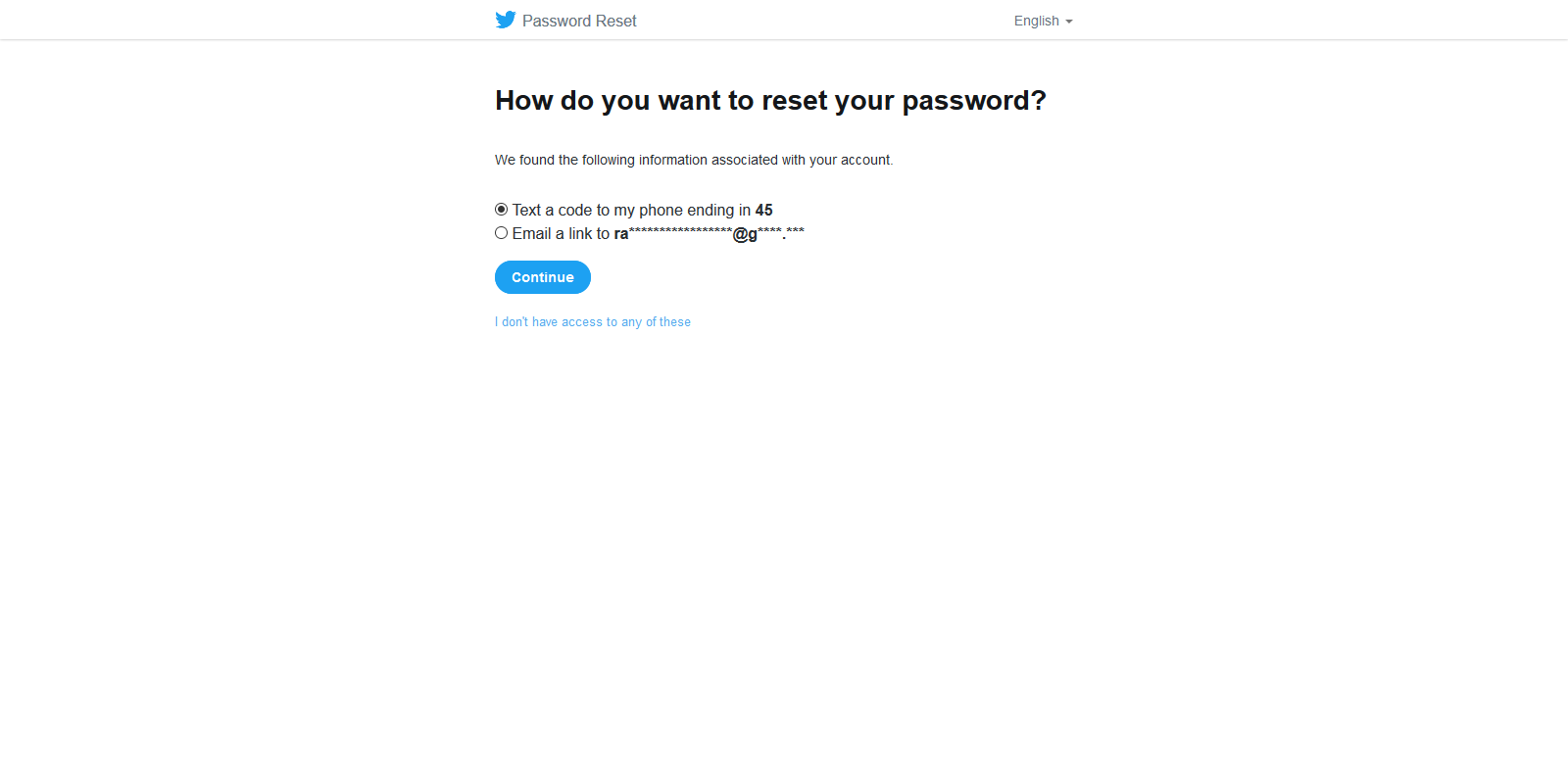Click the word 'English' in the header

coord(1037,21)
